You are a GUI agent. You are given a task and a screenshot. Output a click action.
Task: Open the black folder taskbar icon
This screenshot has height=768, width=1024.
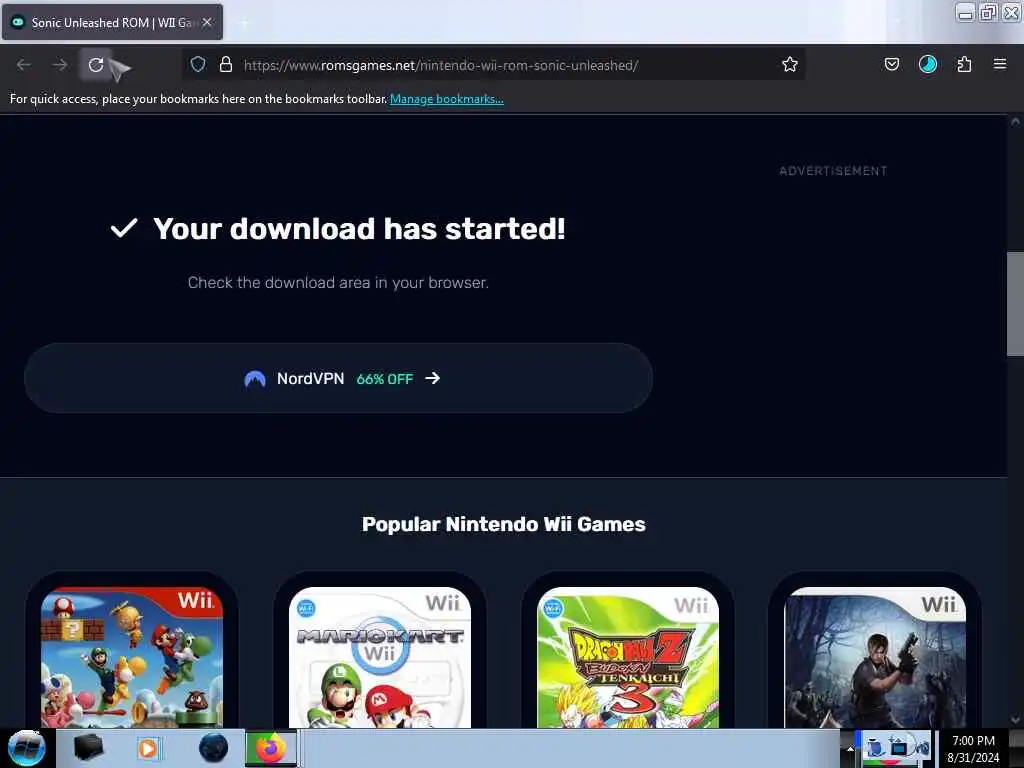click(x=88, y=748)
